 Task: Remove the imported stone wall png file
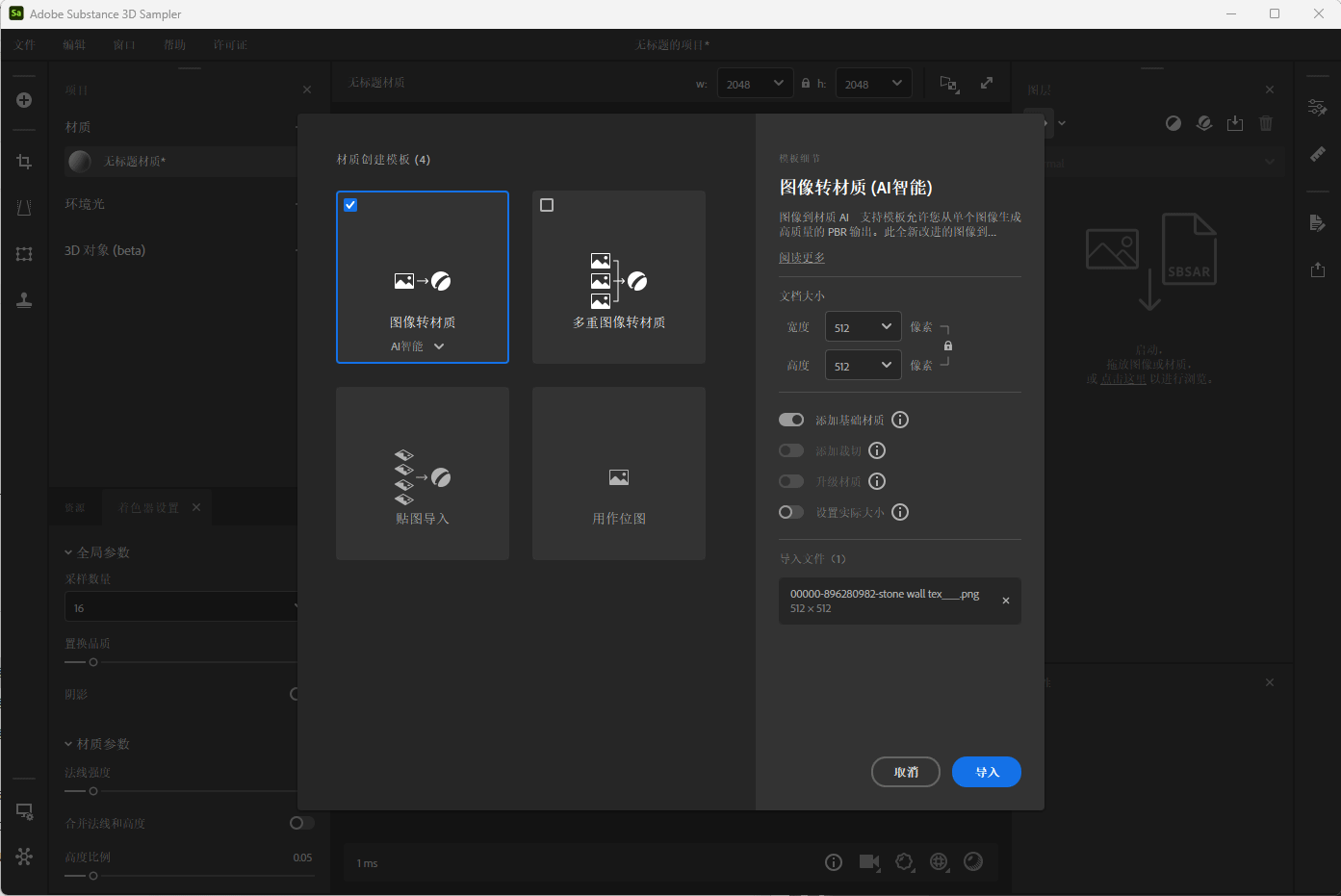[x=1006, y=601]
